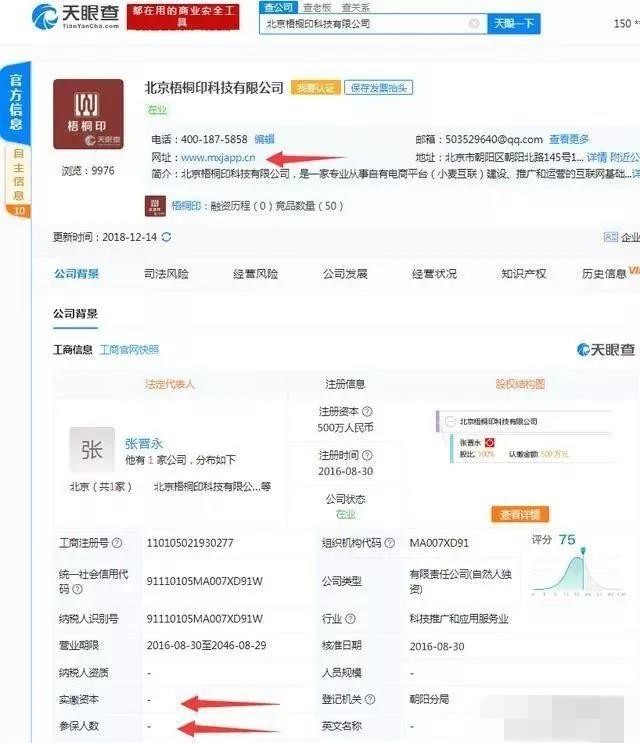
Task: Click legal representative name 张晋永
Action: coord(144,443)
